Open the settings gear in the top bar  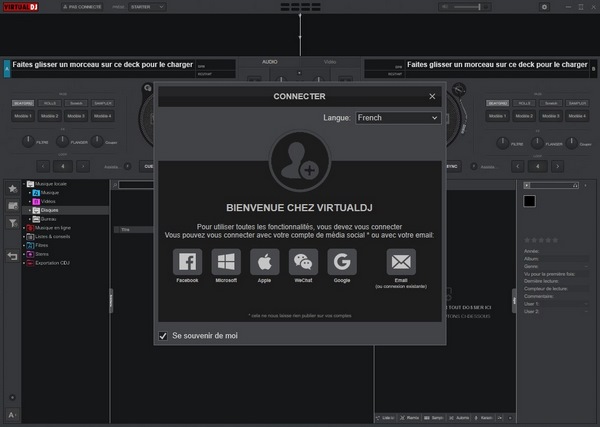pyautogui.click(x=544, y=7)
